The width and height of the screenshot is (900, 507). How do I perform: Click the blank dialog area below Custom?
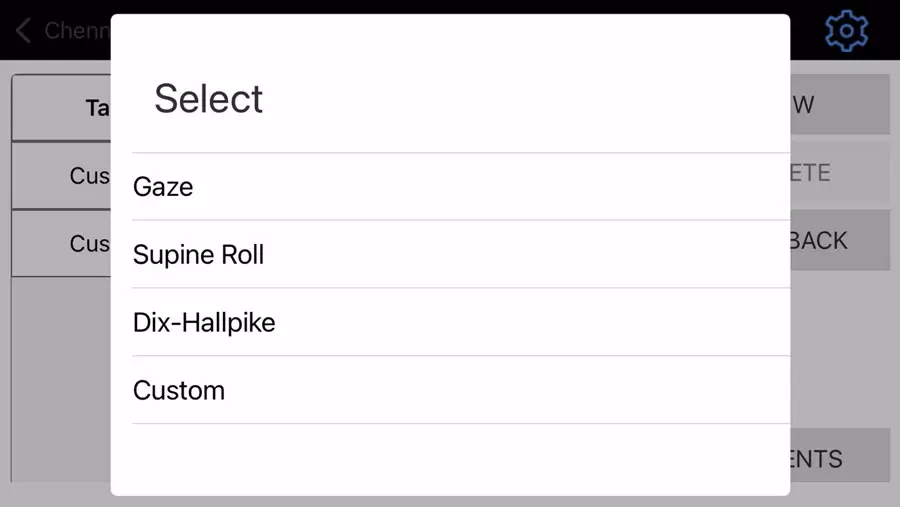click(x=450, y=458)
